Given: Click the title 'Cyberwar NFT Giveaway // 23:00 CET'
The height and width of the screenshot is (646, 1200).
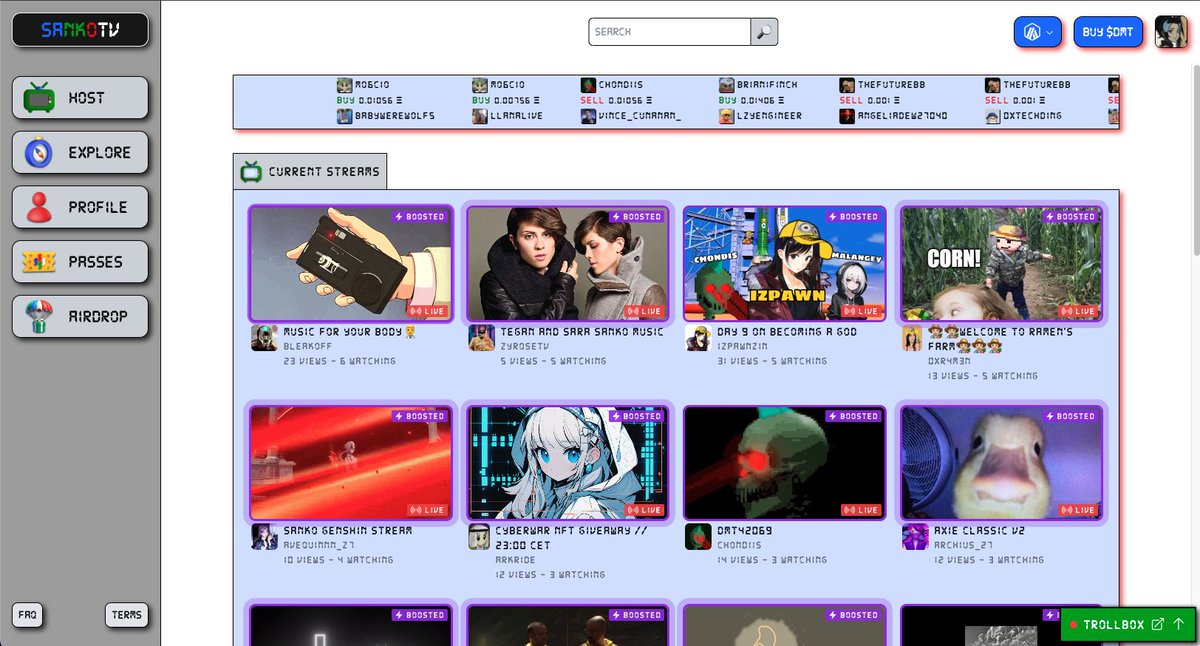Looking at the screenshot, I should pyautogui.click(x=571, y=538).
